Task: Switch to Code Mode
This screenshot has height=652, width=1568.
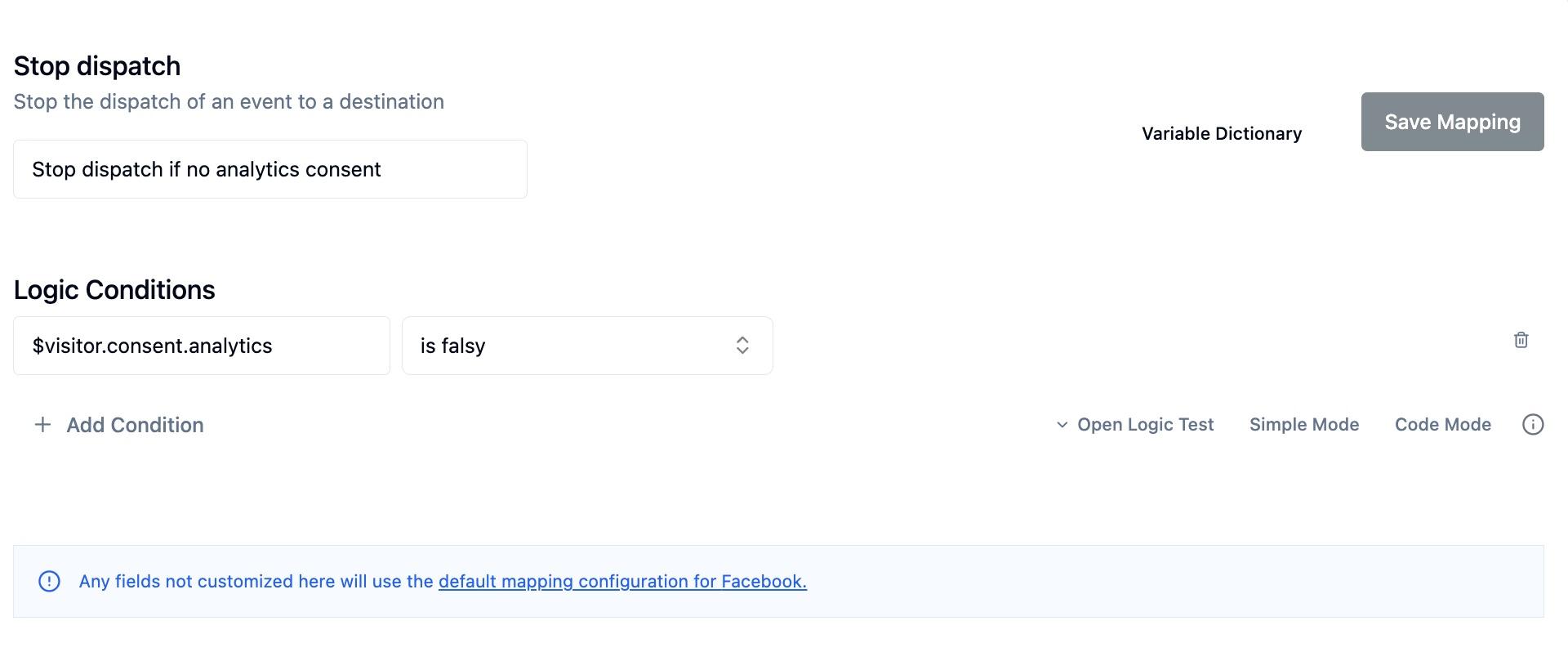Action: click(1443, 425)
